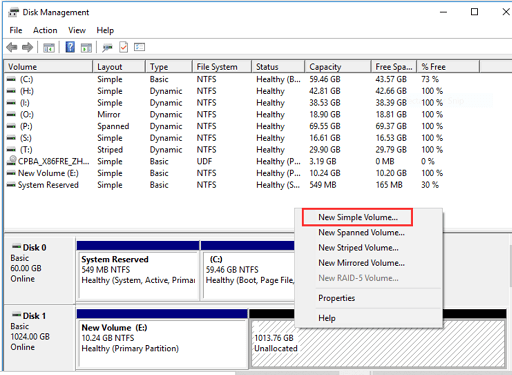Choose Help from the context menu
Screen dimensions: 512x375
[327, 318]
